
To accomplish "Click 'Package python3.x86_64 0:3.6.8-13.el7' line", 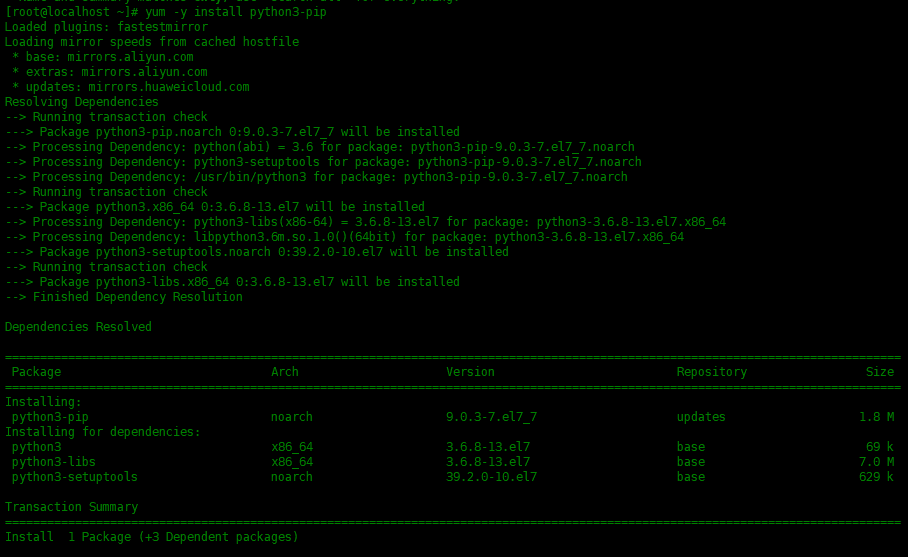I will tap(215, 207).
